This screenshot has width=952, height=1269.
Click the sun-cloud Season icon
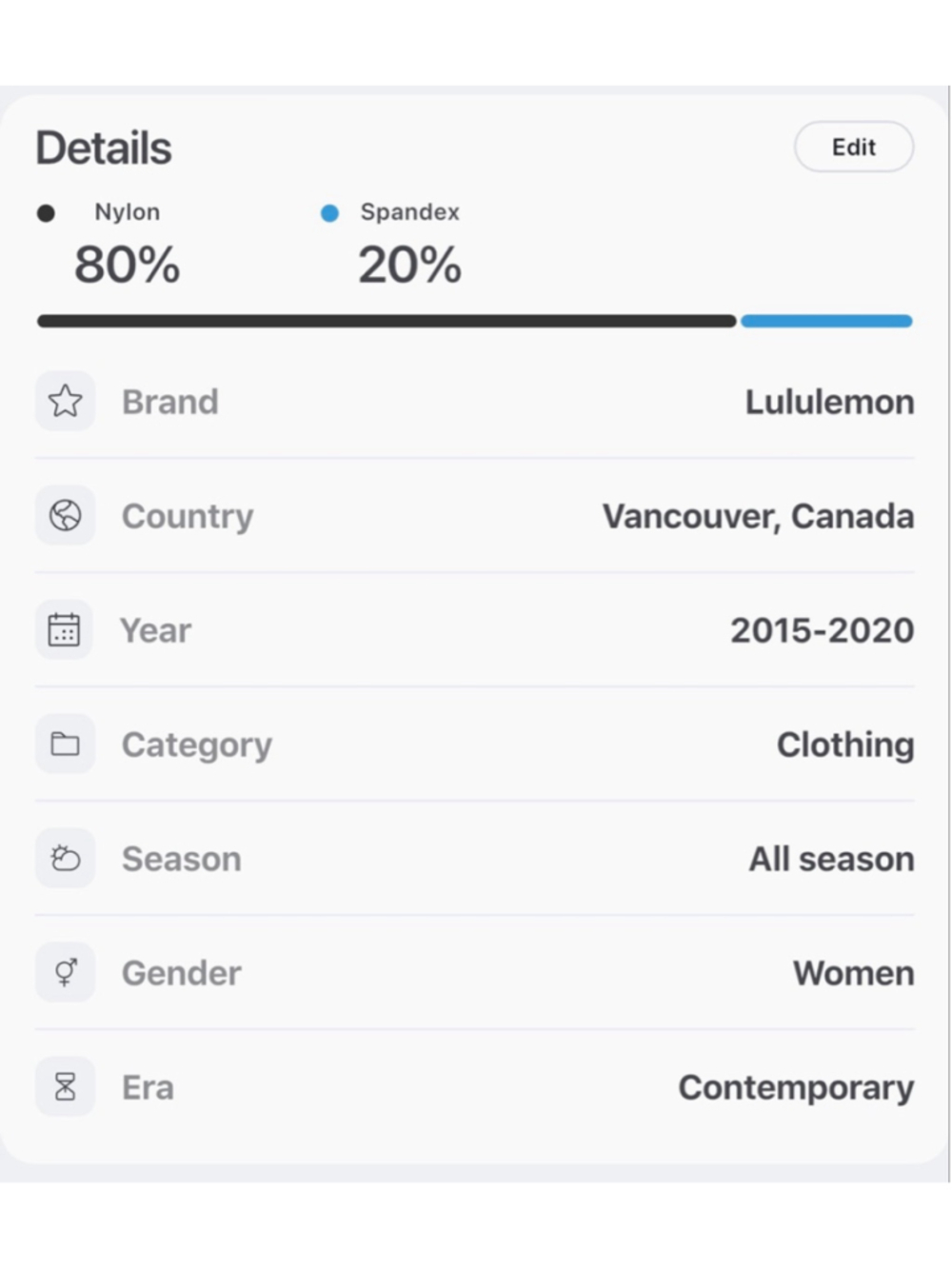coord(65,858)
